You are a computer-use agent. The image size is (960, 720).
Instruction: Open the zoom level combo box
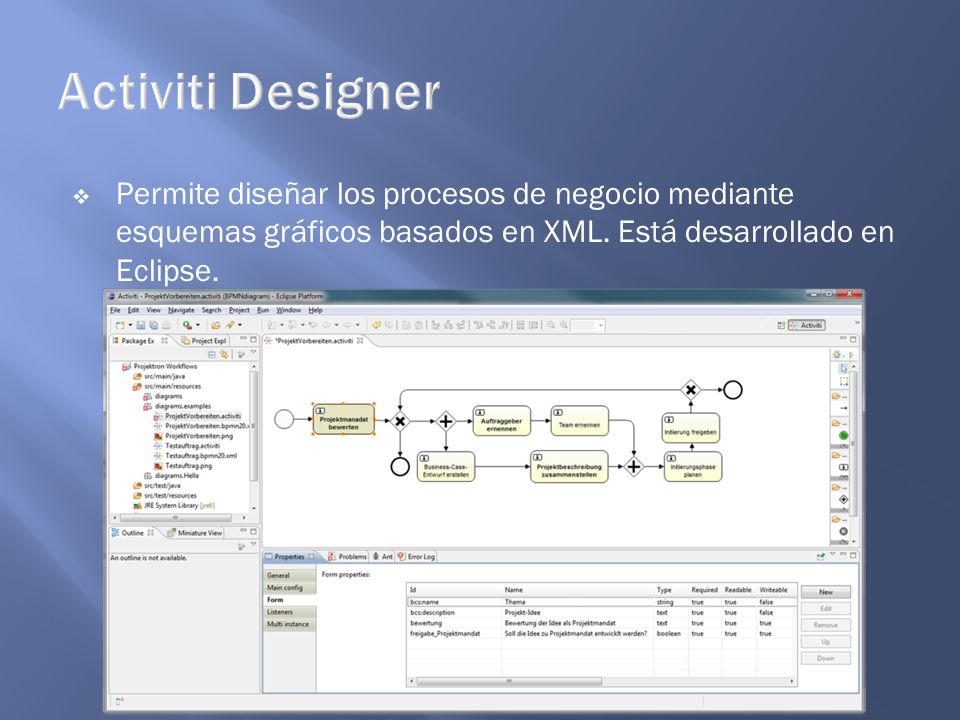tap(589, 325)
